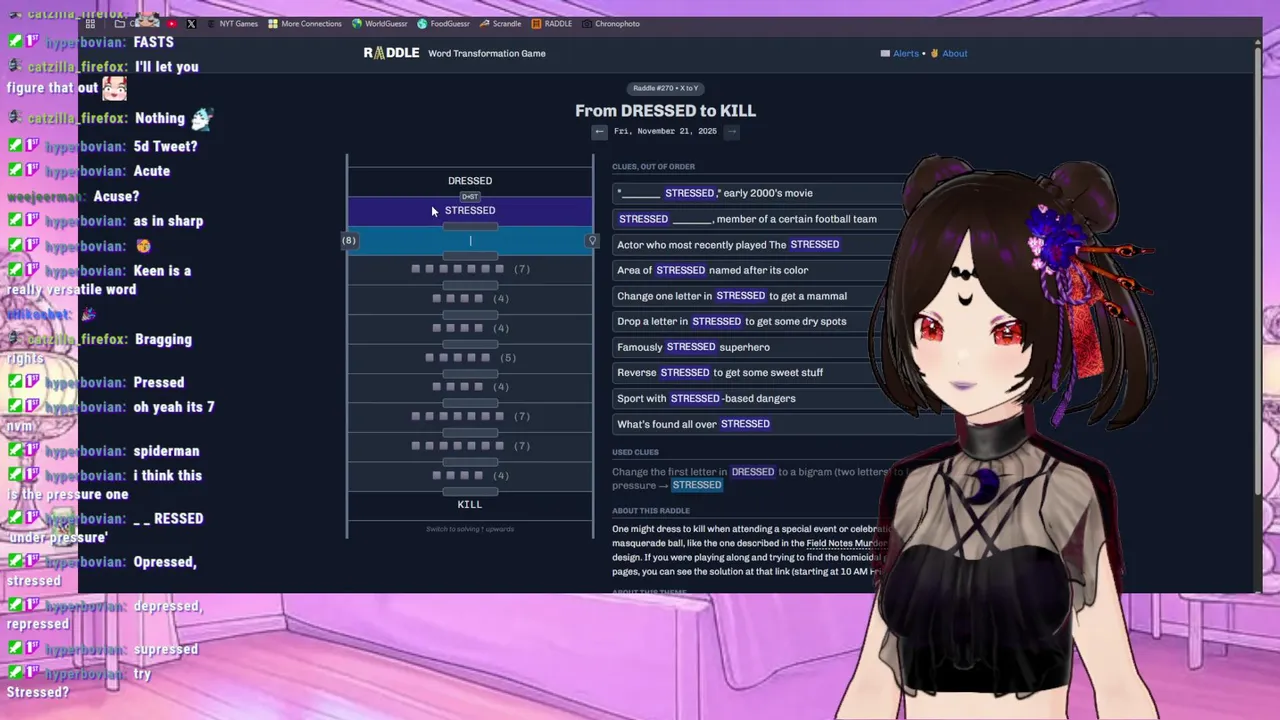Click the D→ST transformation tag
The width and height of the screenshot is (1280, 720).
470,196
